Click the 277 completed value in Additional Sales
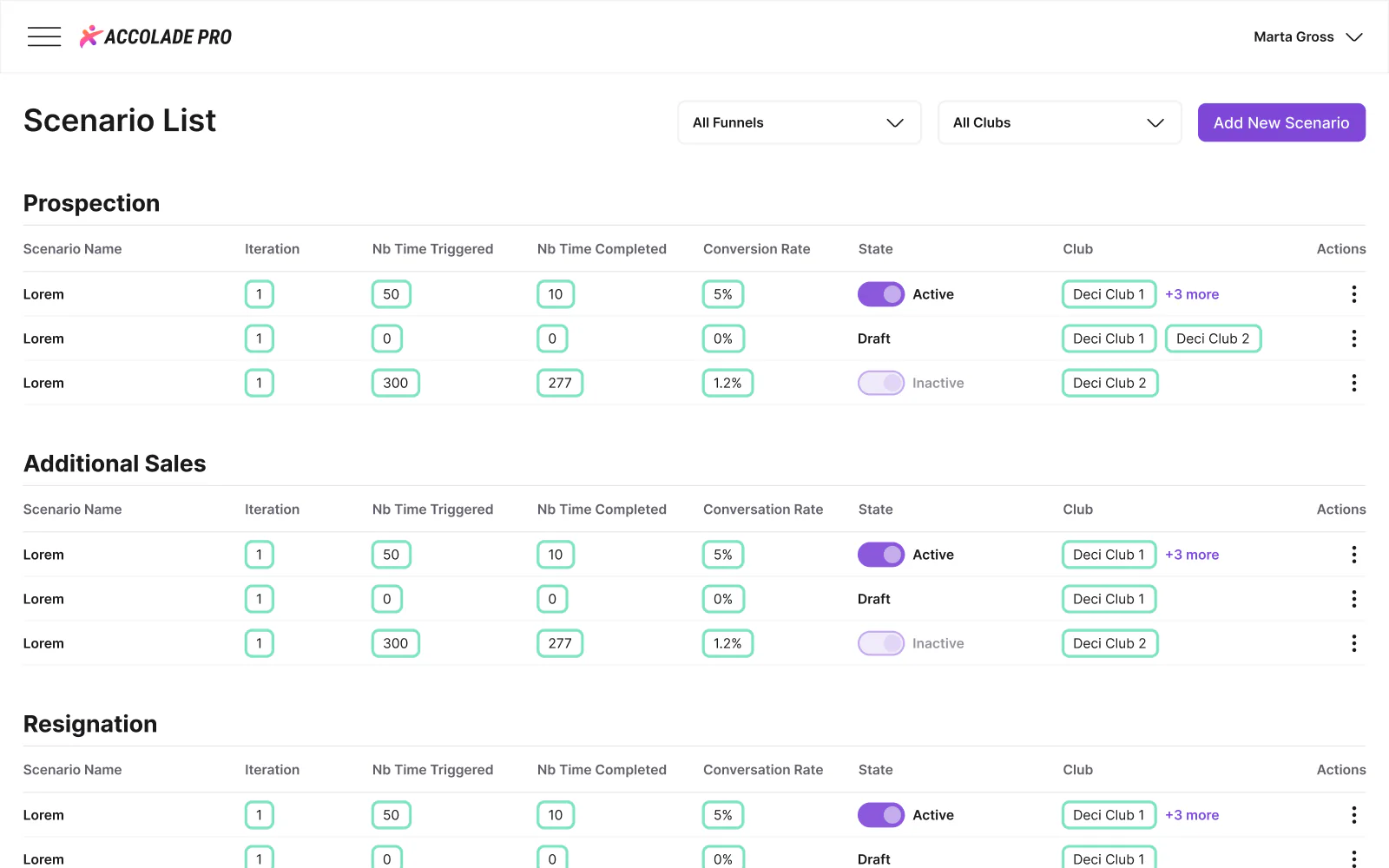The width and height of the screenshot is (1389, 868). [560, 643]
